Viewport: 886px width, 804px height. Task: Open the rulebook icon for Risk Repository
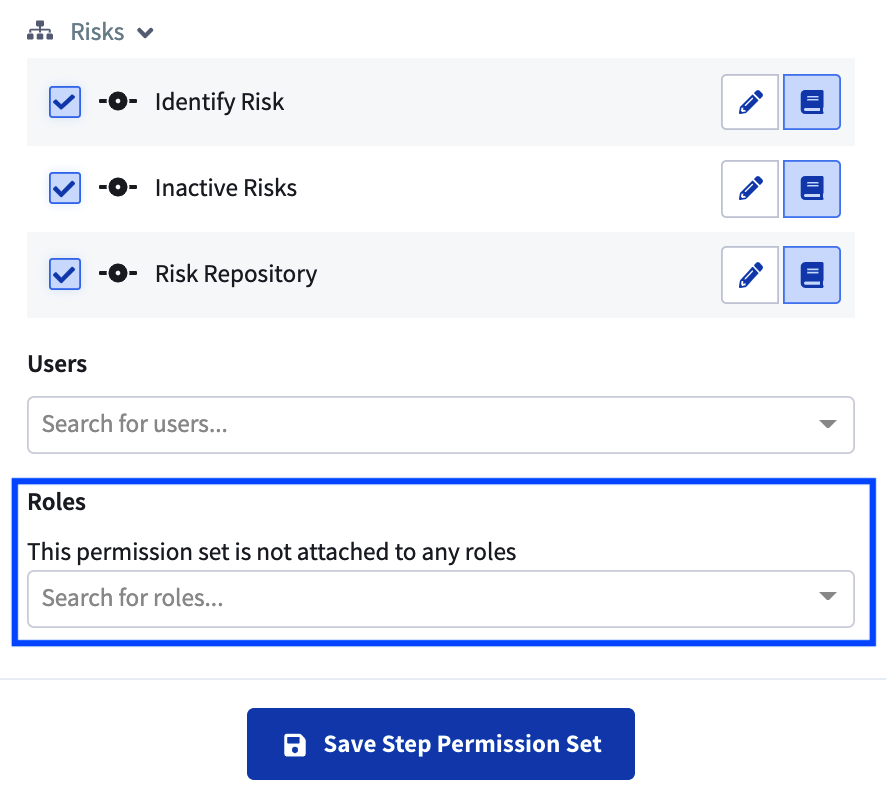(812, 274)
